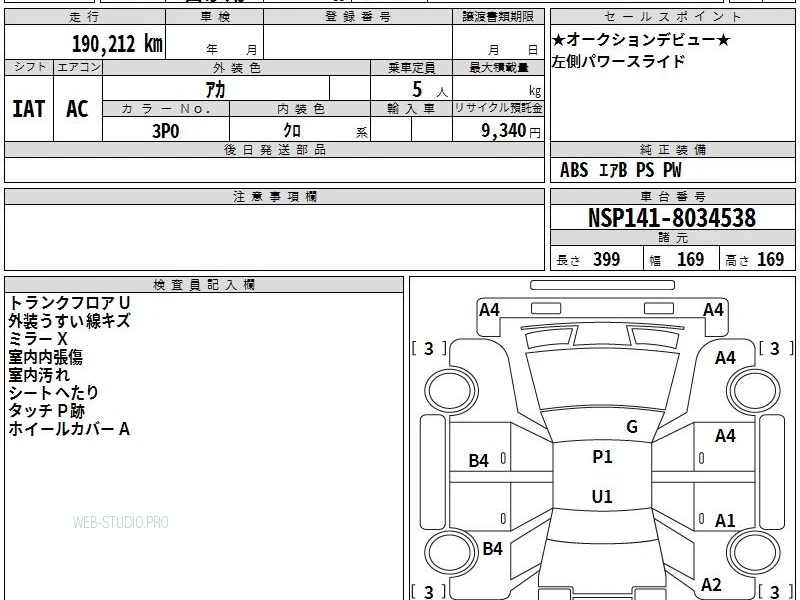This screenshot has width=800, height=600.
Task: Click the 乗車定員 header
Action: [x=411, y=67]
